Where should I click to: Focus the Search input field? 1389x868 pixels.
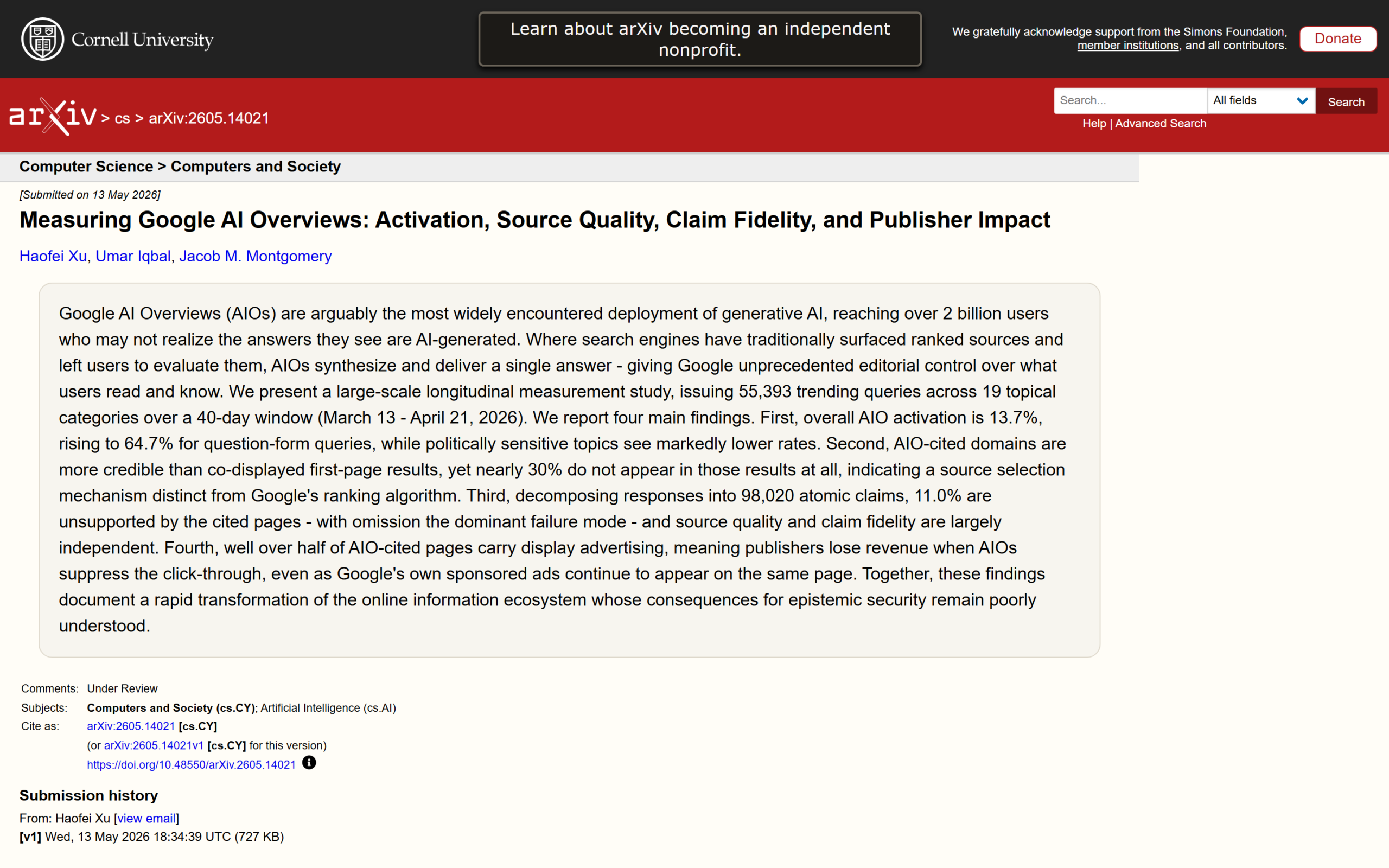1130,100
